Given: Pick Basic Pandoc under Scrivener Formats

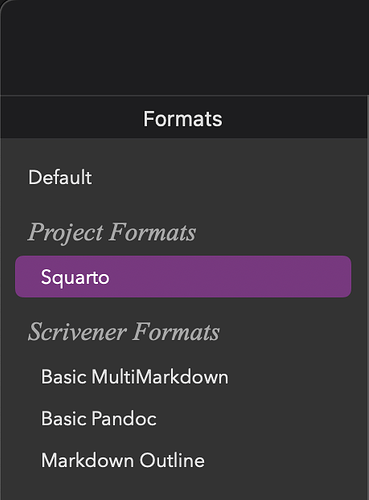Looking at the screenshot, I should click(99, 419).
